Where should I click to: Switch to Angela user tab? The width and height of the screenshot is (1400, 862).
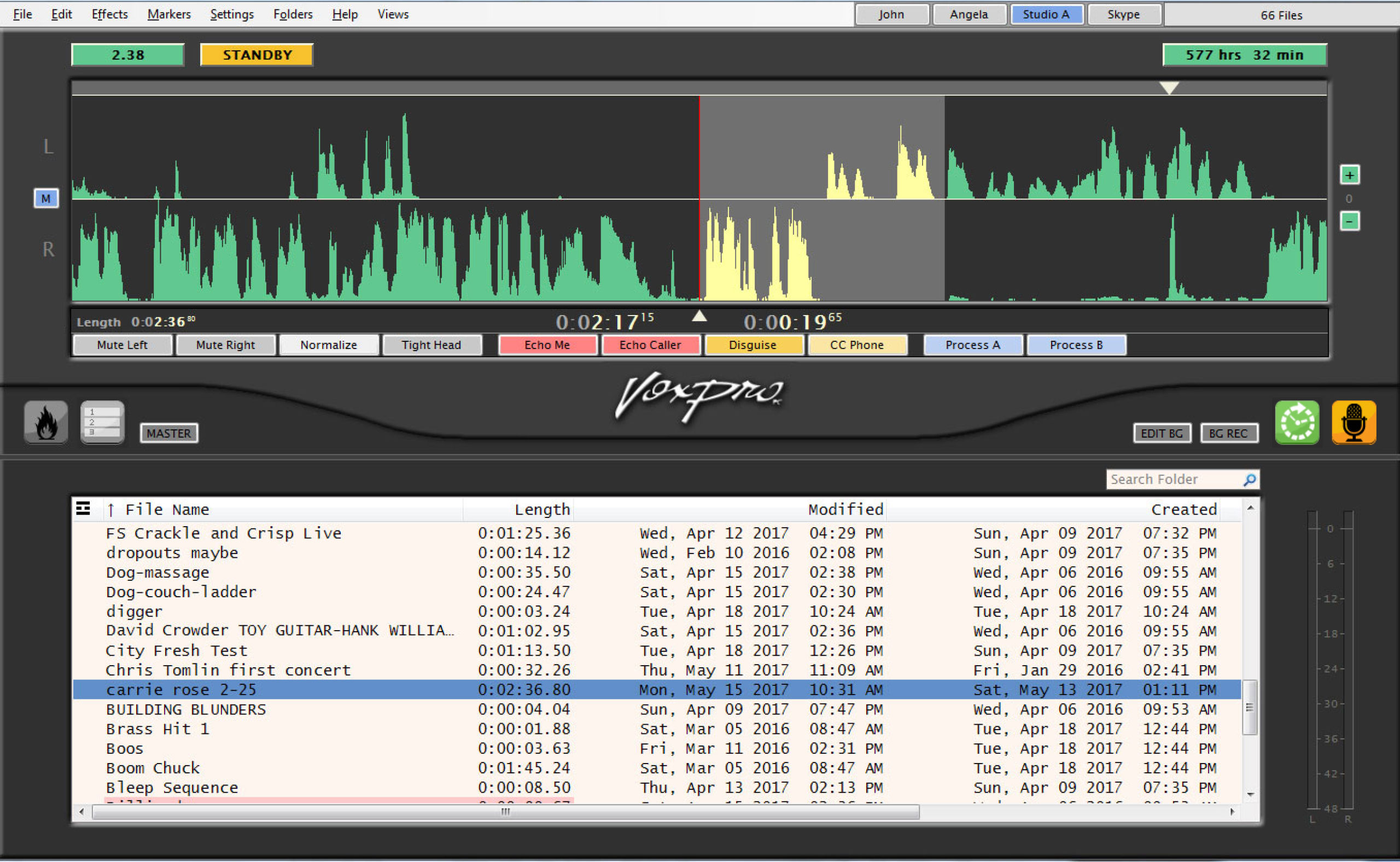click(969, 14)
